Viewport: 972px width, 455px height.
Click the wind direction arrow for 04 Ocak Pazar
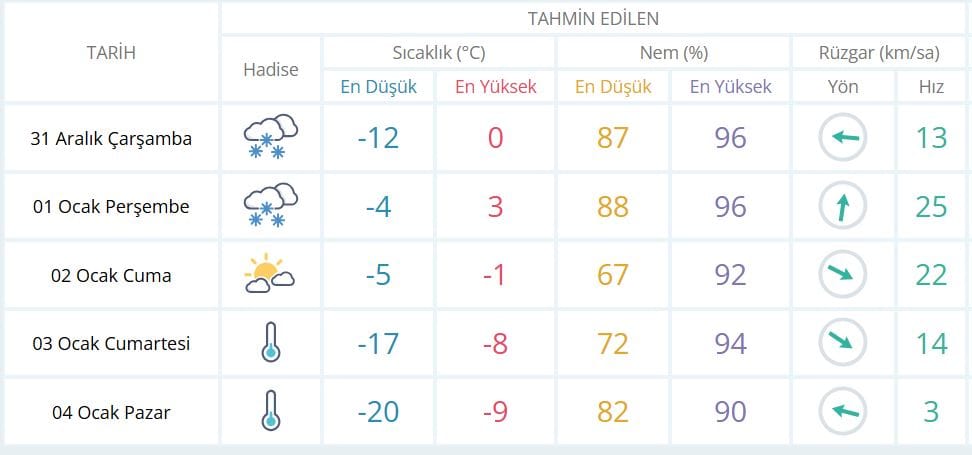[x=843, y=411]
